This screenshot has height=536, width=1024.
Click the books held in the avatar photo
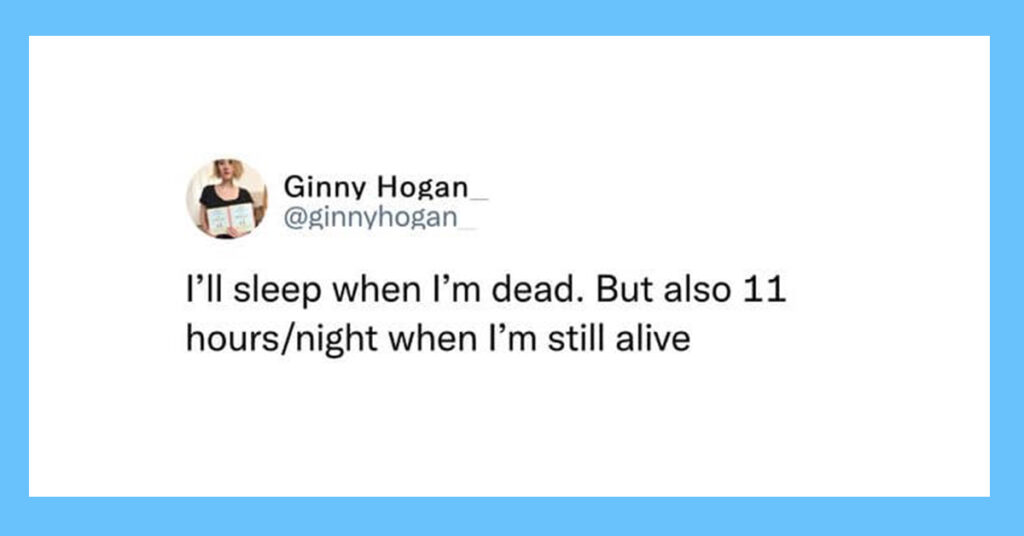pos(230,217)
